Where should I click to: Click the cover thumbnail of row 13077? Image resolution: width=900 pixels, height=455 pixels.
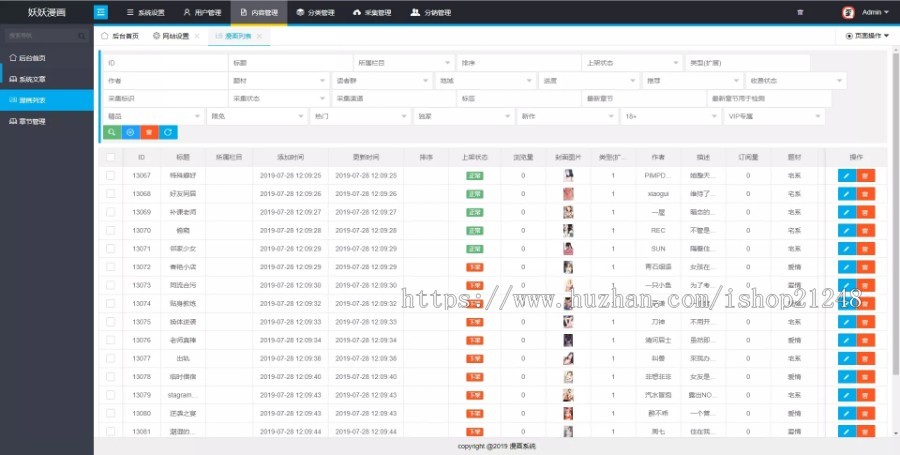pyautogui.click(x=568, y=359)
